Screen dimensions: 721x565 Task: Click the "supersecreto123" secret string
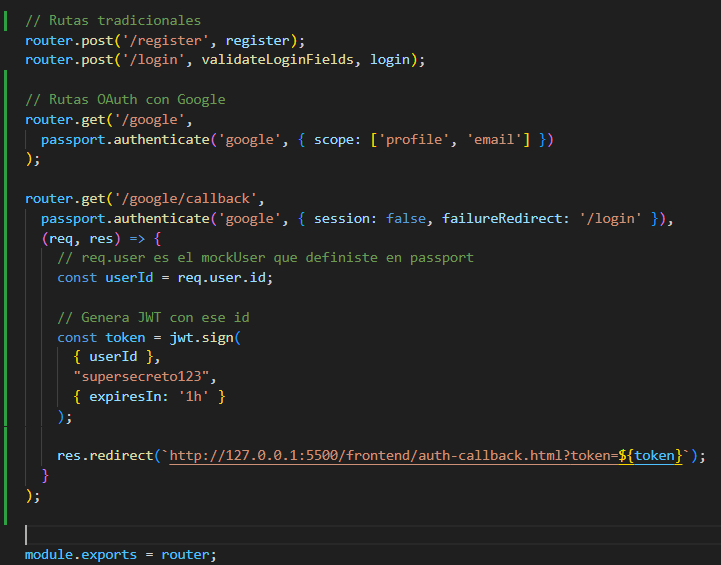pos(141,377)
